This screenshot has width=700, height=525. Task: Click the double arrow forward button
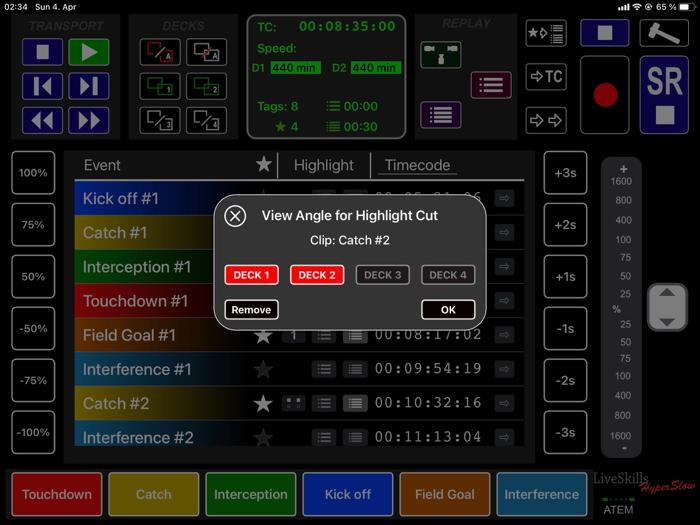pyautogui.click(x=546, y=120)
